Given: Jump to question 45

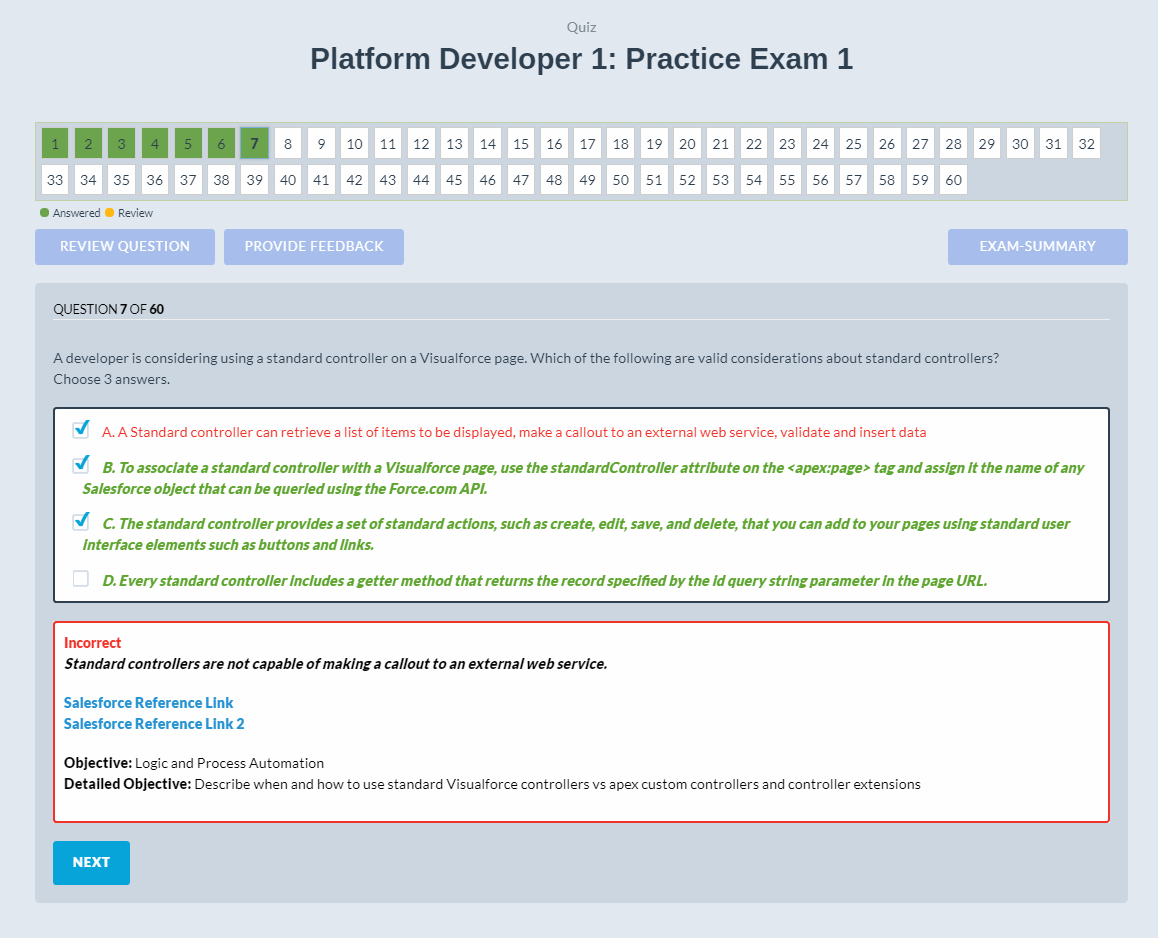Looking at the screenshot, I should (453, 179).
